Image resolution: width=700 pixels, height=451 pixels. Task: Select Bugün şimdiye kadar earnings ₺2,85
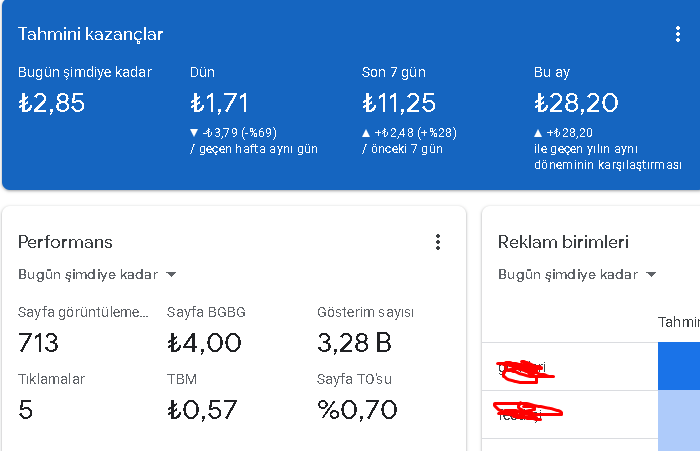click(x=51, y=103)
